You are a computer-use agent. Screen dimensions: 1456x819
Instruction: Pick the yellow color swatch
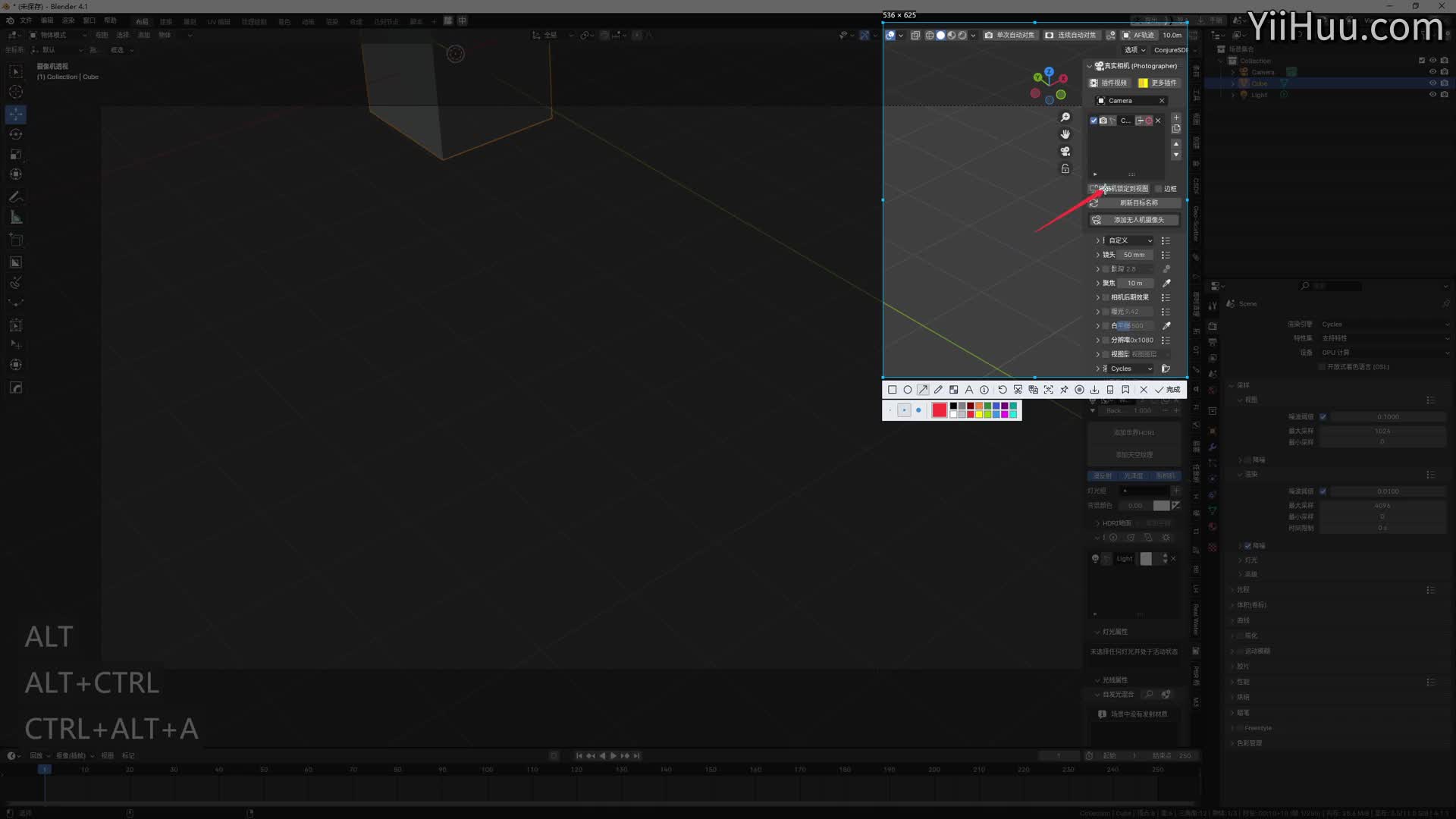[979, 414]
